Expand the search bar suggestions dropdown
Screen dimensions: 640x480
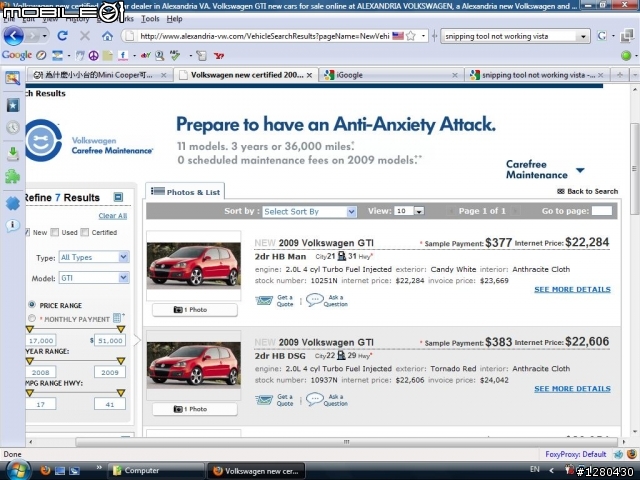pos(583,36)
